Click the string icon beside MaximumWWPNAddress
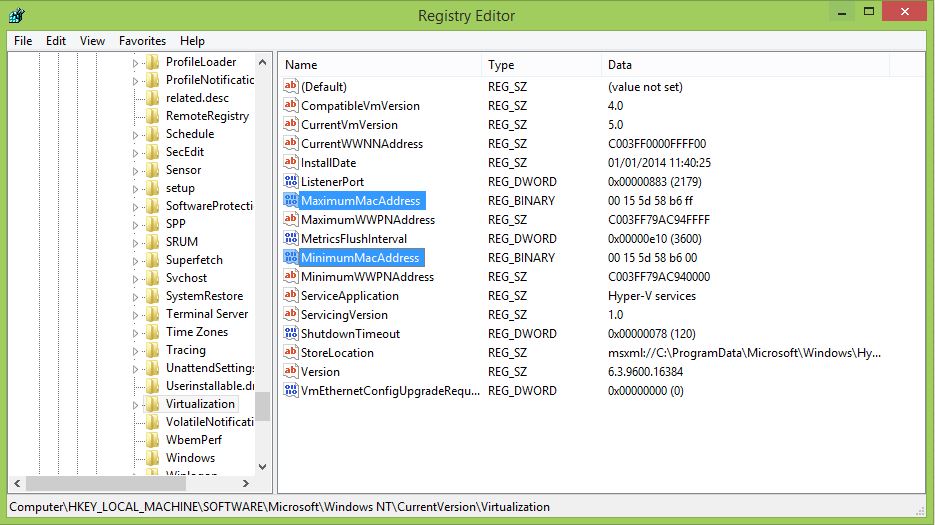Viewport: 935px width, 525px height. 290,219
